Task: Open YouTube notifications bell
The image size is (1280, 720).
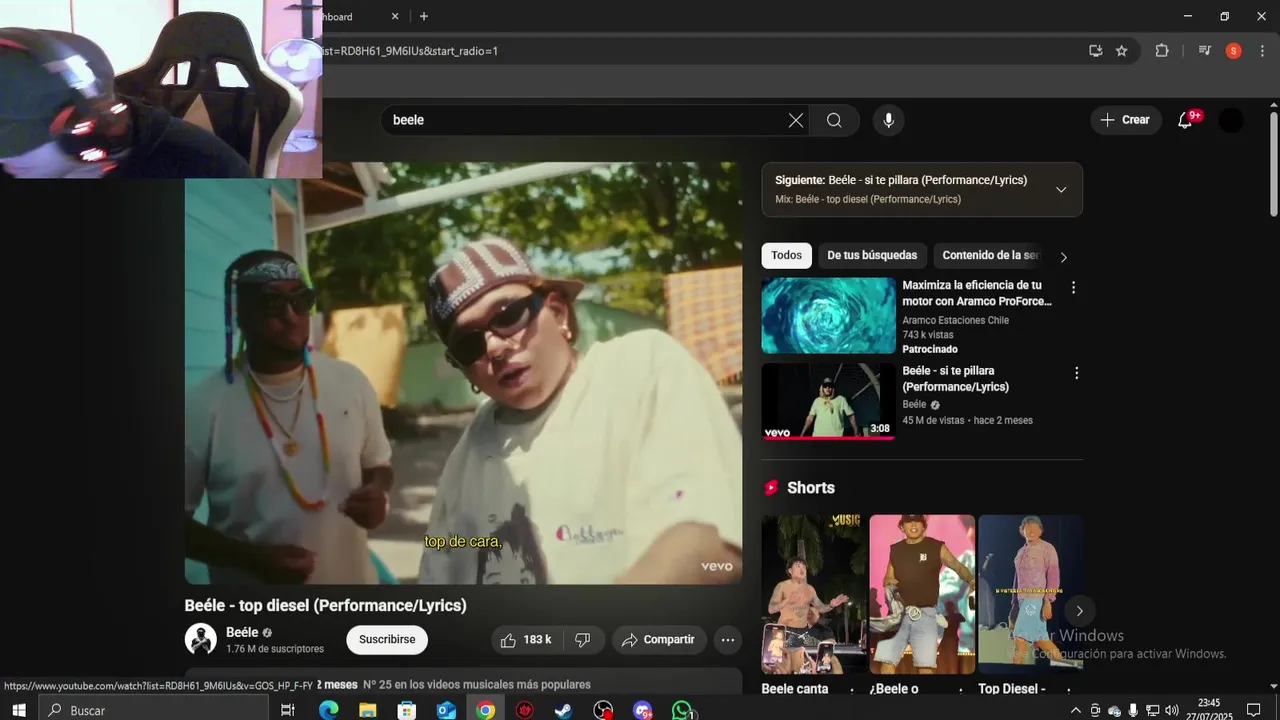Action: click(1186, 120)
